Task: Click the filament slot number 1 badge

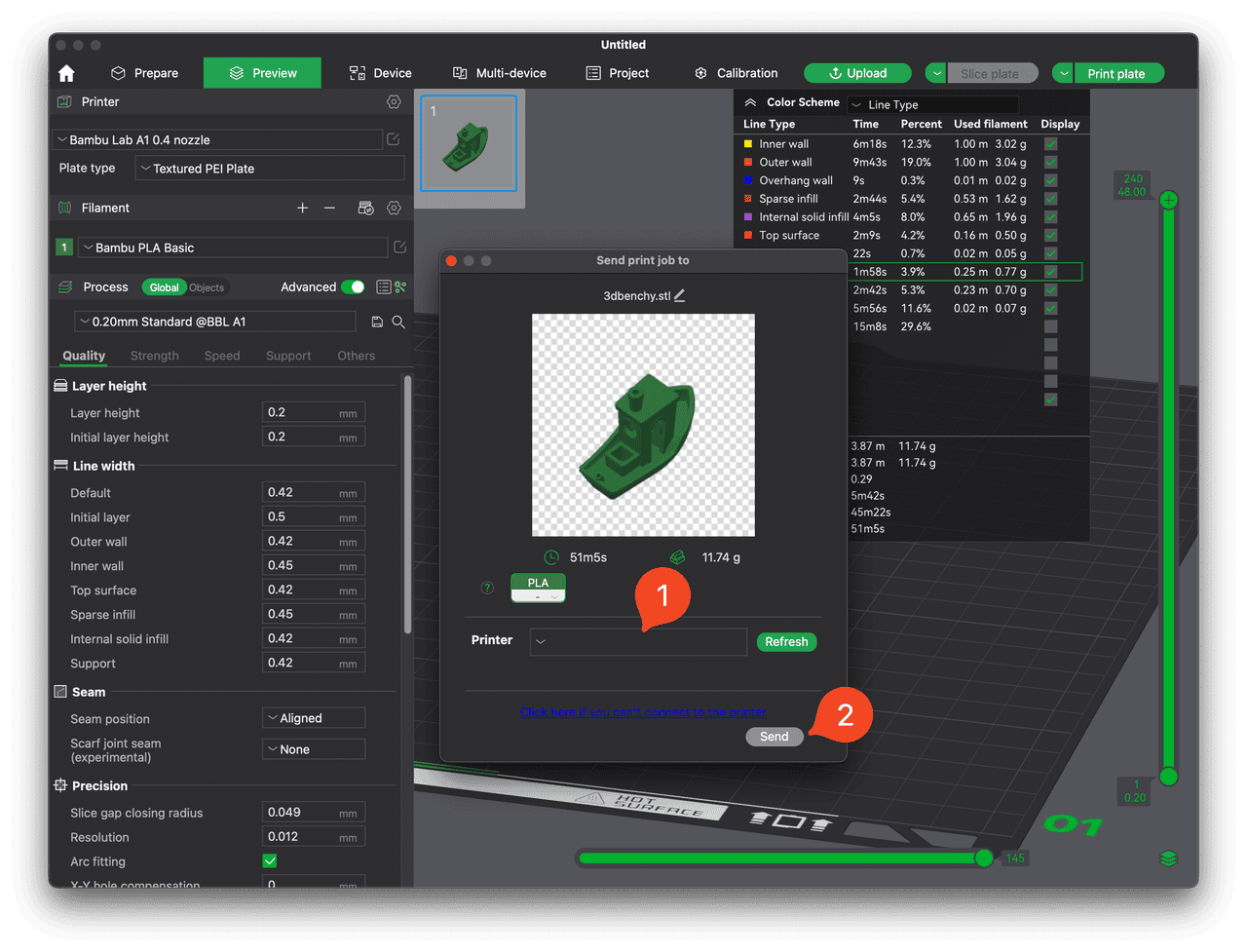Action: pos(64,248)
